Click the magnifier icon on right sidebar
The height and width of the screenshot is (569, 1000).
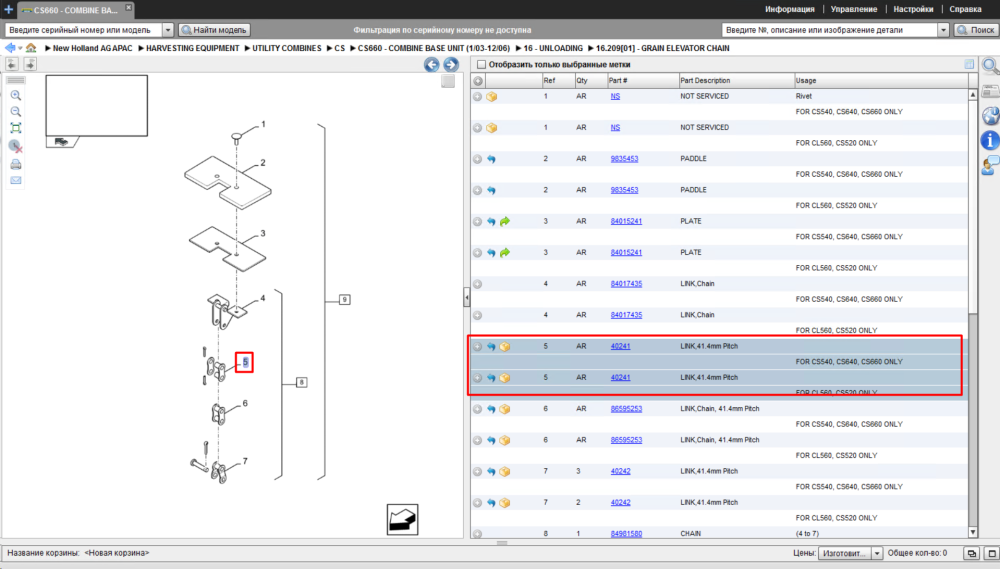click(x=990, y=65)
